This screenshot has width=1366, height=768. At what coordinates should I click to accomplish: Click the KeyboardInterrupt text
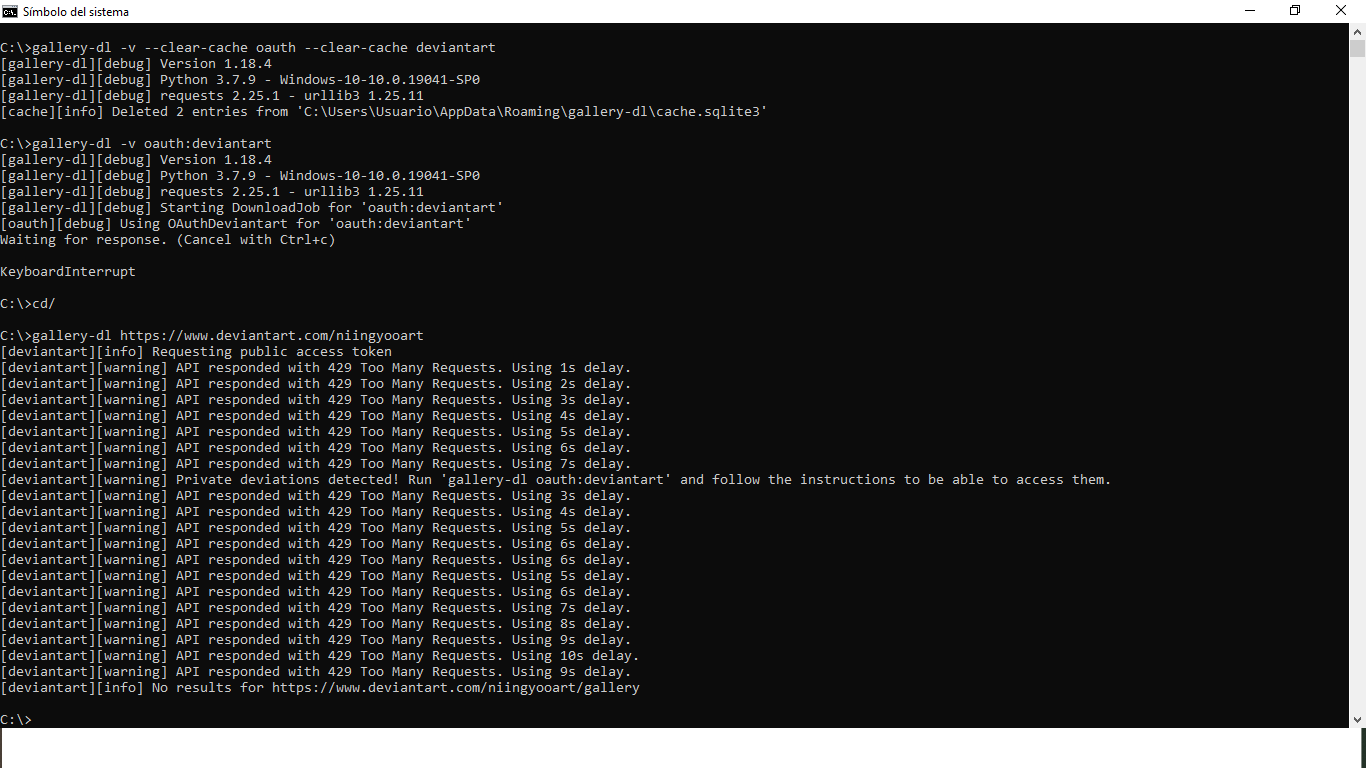pos(67,271)
